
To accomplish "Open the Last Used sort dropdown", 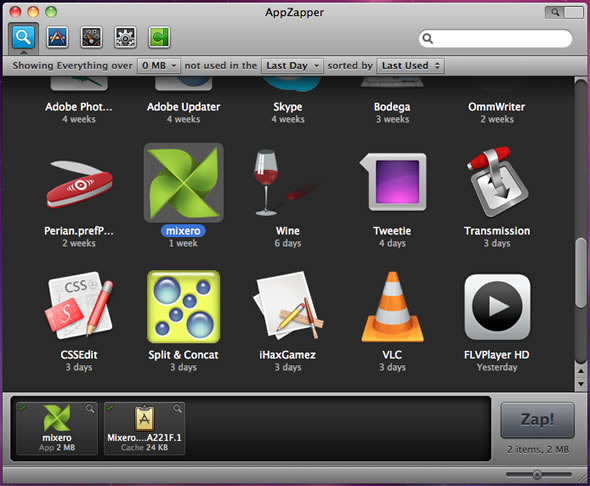I will 411,65.
